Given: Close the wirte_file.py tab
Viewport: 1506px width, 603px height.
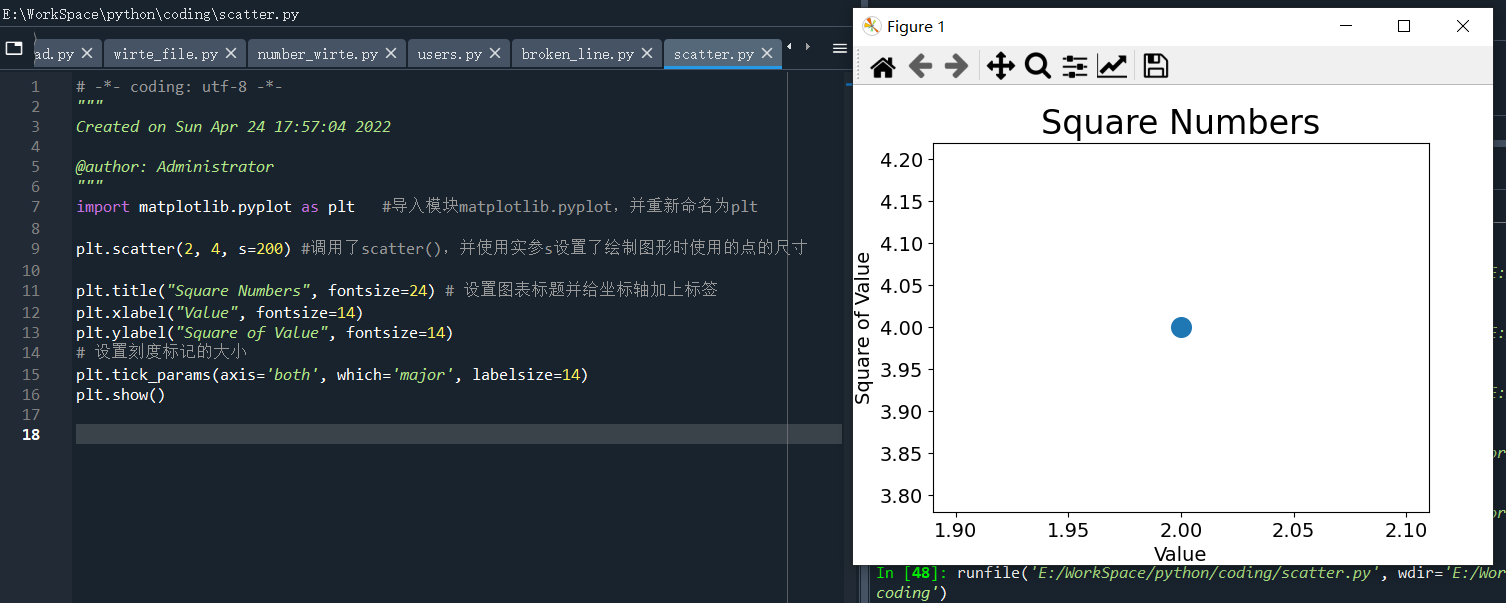Looking at the screenshot, I should [x=231, y=53].
